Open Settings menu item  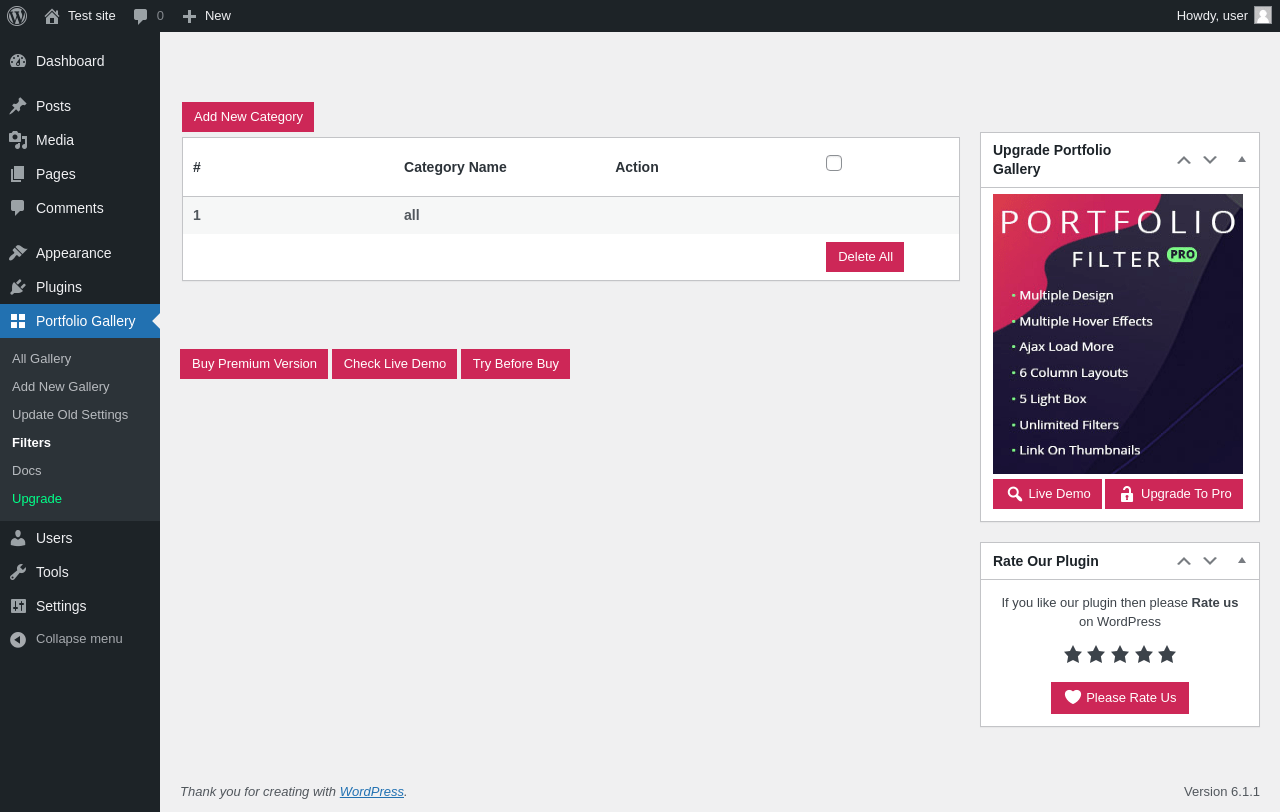click(80, 606)
